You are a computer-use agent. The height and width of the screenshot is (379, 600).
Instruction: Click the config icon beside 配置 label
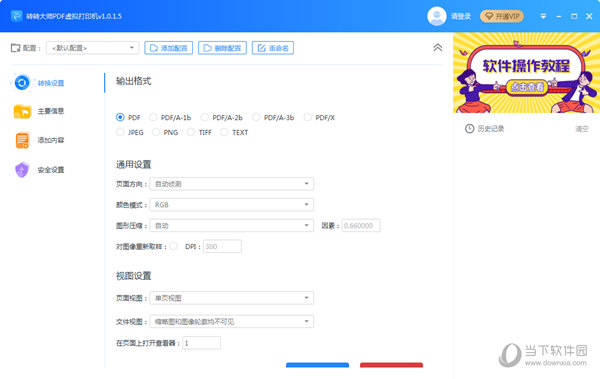pos(15,48)
